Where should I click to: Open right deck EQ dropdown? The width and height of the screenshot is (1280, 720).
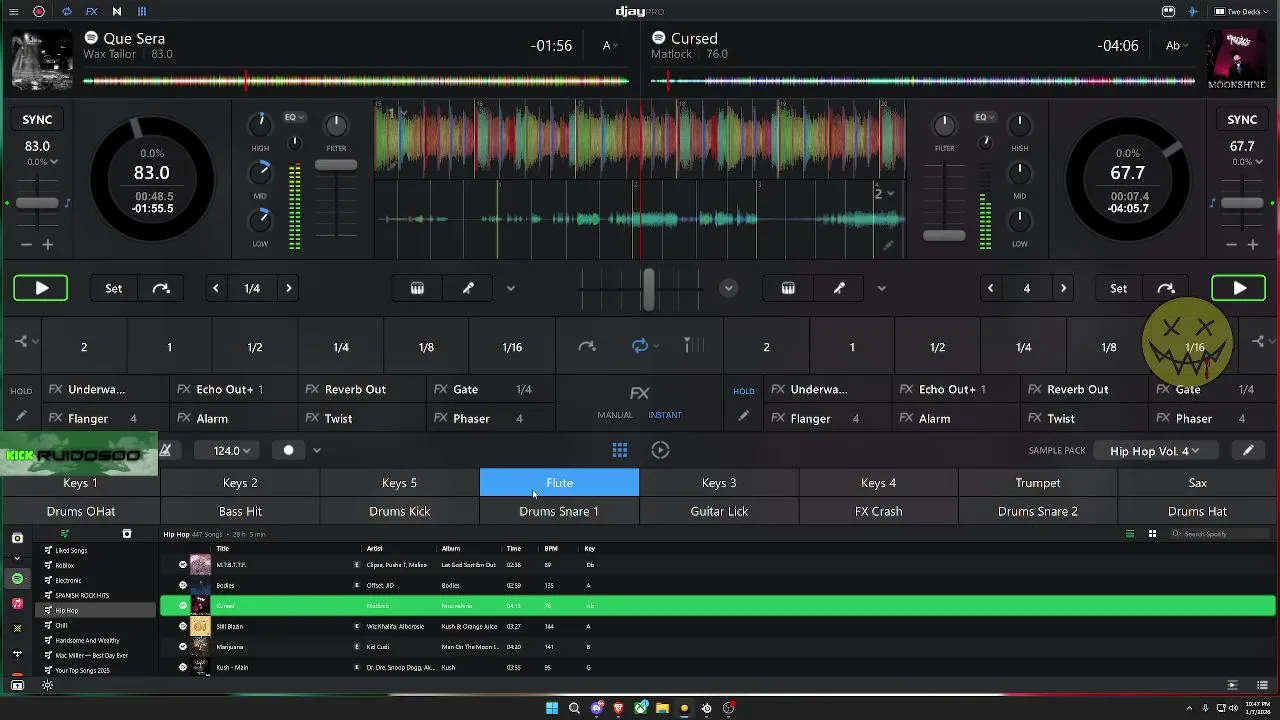[985, 117]
